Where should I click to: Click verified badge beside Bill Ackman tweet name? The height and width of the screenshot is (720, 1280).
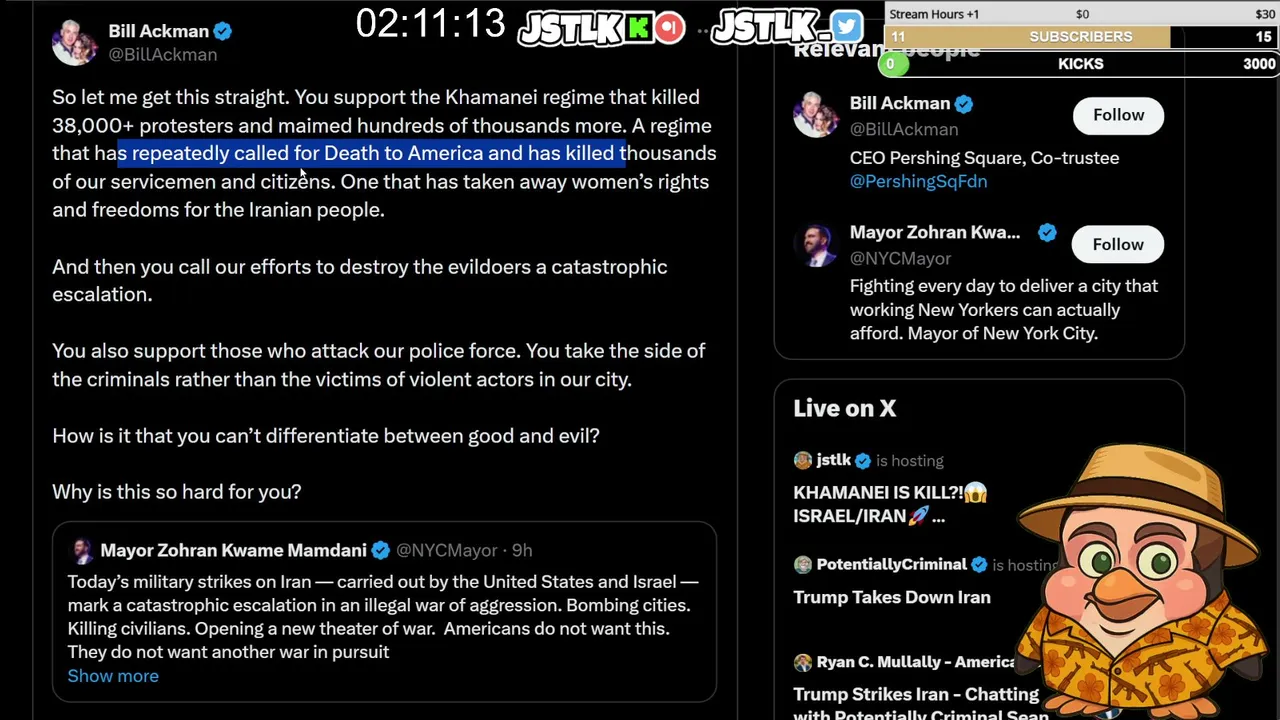click(x=222, y=31)
